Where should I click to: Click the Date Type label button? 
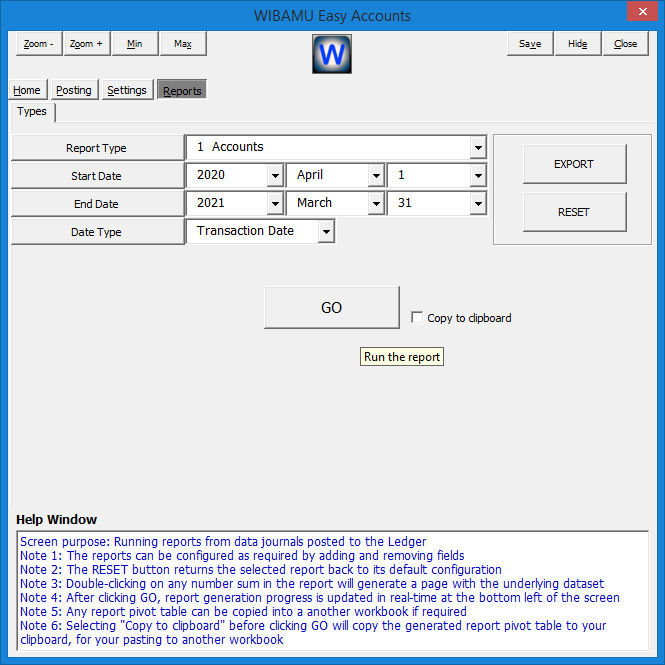[x=98, y=232]
